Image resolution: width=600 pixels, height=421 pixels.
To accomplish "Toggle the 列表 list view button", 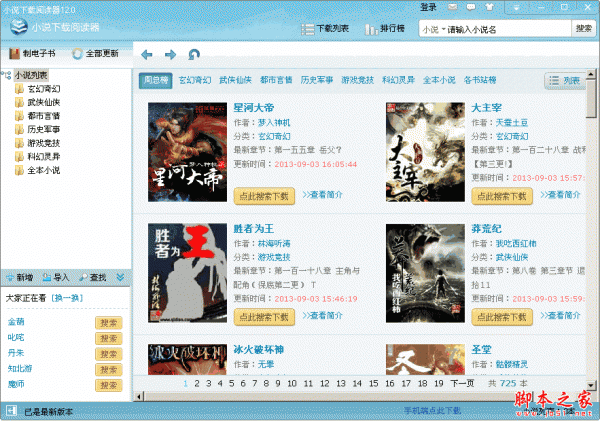I will click(x=565, y=81).
